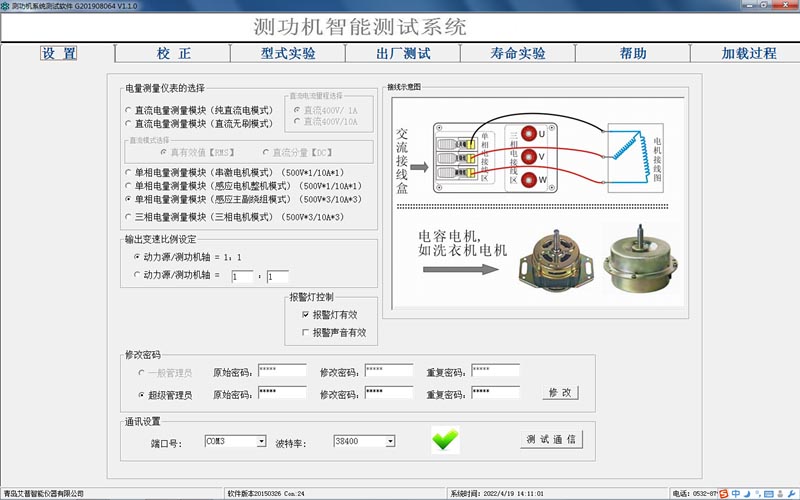800x500 pixels.
Task: Go to the 出厂测试 tab
Action: [x=403, y=54]
